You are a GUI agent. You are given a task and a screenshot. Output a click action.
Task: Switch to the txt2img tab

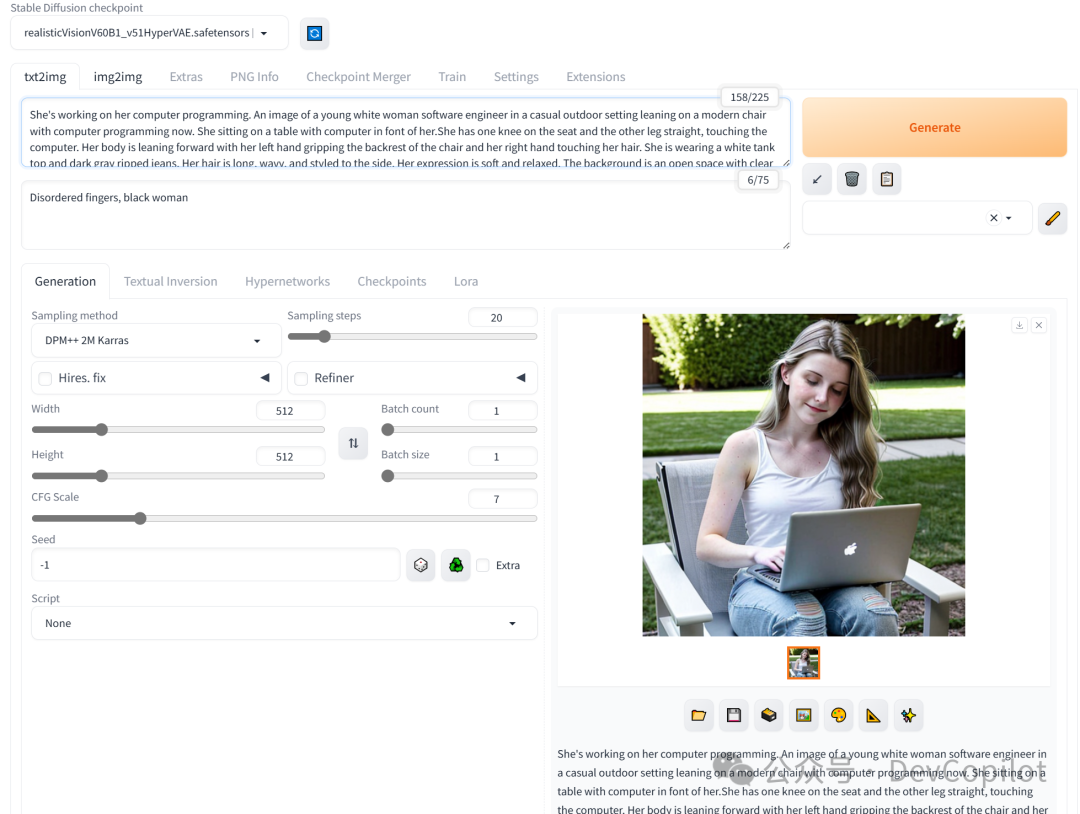tap(45, 76)
